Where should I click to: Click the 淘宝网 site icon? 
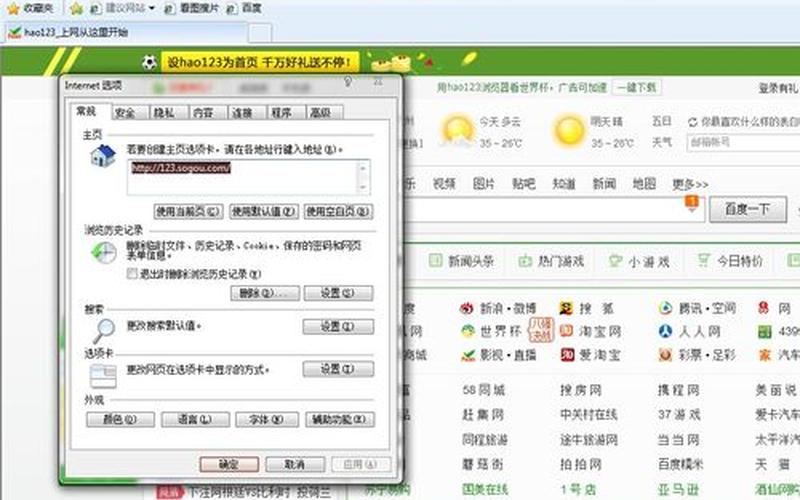[x=566, y=331]
